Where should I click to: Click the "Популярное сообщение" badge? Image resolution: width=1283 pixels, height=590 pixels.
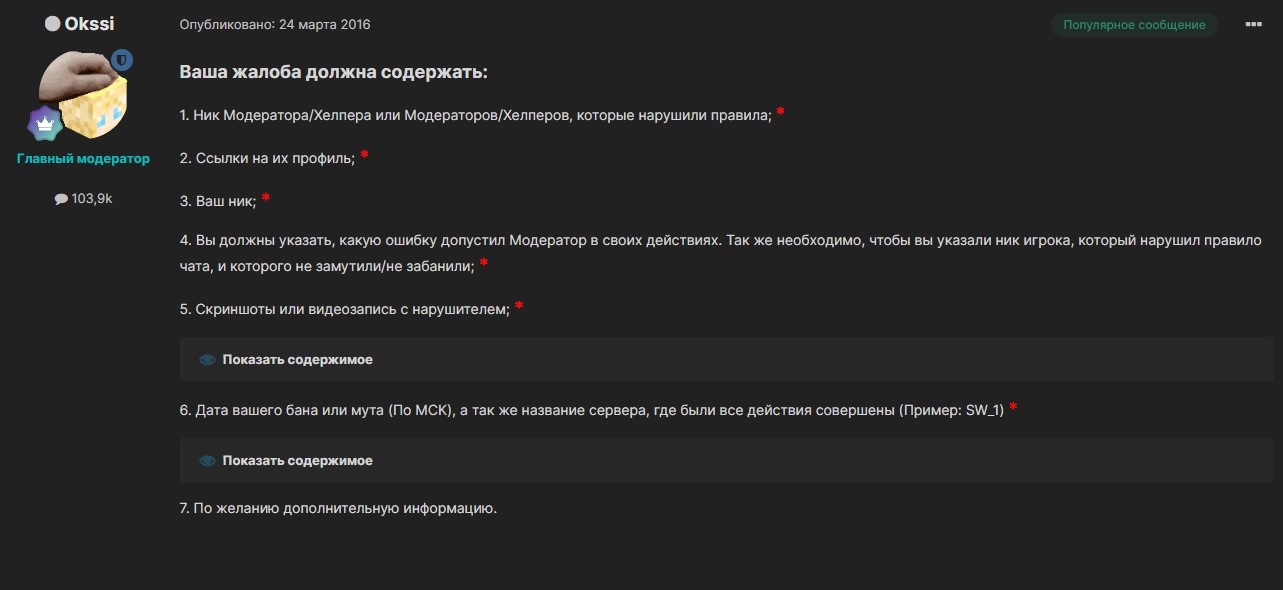tap(1134, 25)
